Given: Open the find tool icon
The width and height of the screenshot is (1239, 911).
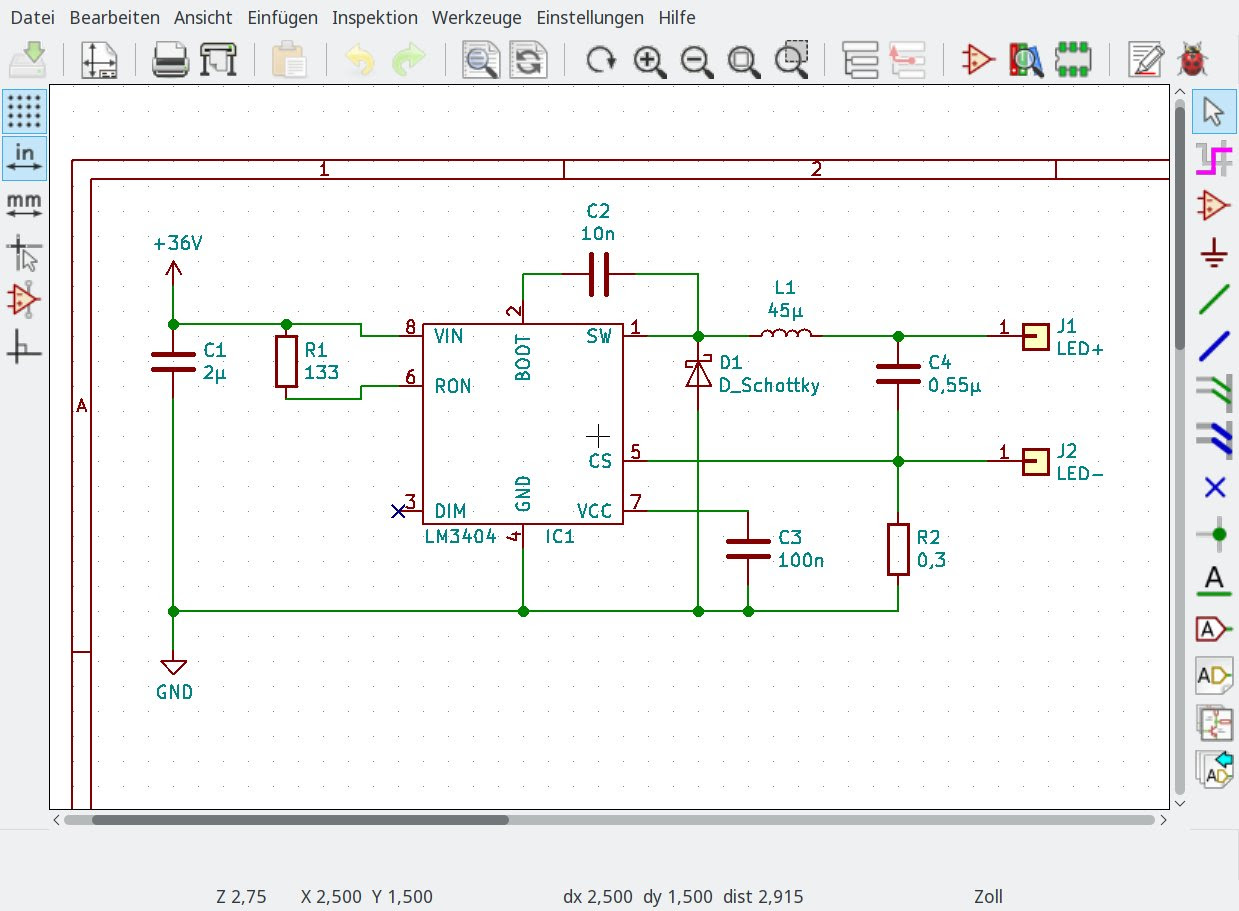Looking at the screenshot, I should (x=480, y=60).
